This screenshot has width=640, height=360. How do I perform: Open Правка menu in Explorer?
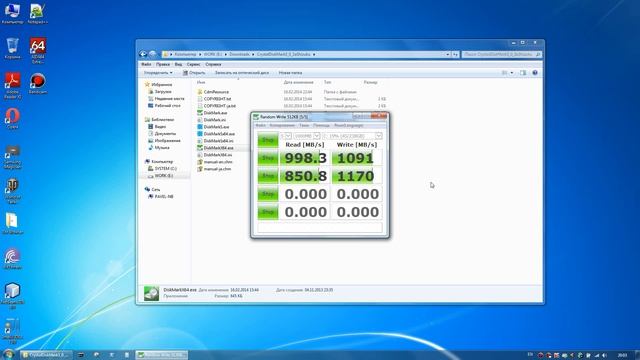(x=163, y=64)
